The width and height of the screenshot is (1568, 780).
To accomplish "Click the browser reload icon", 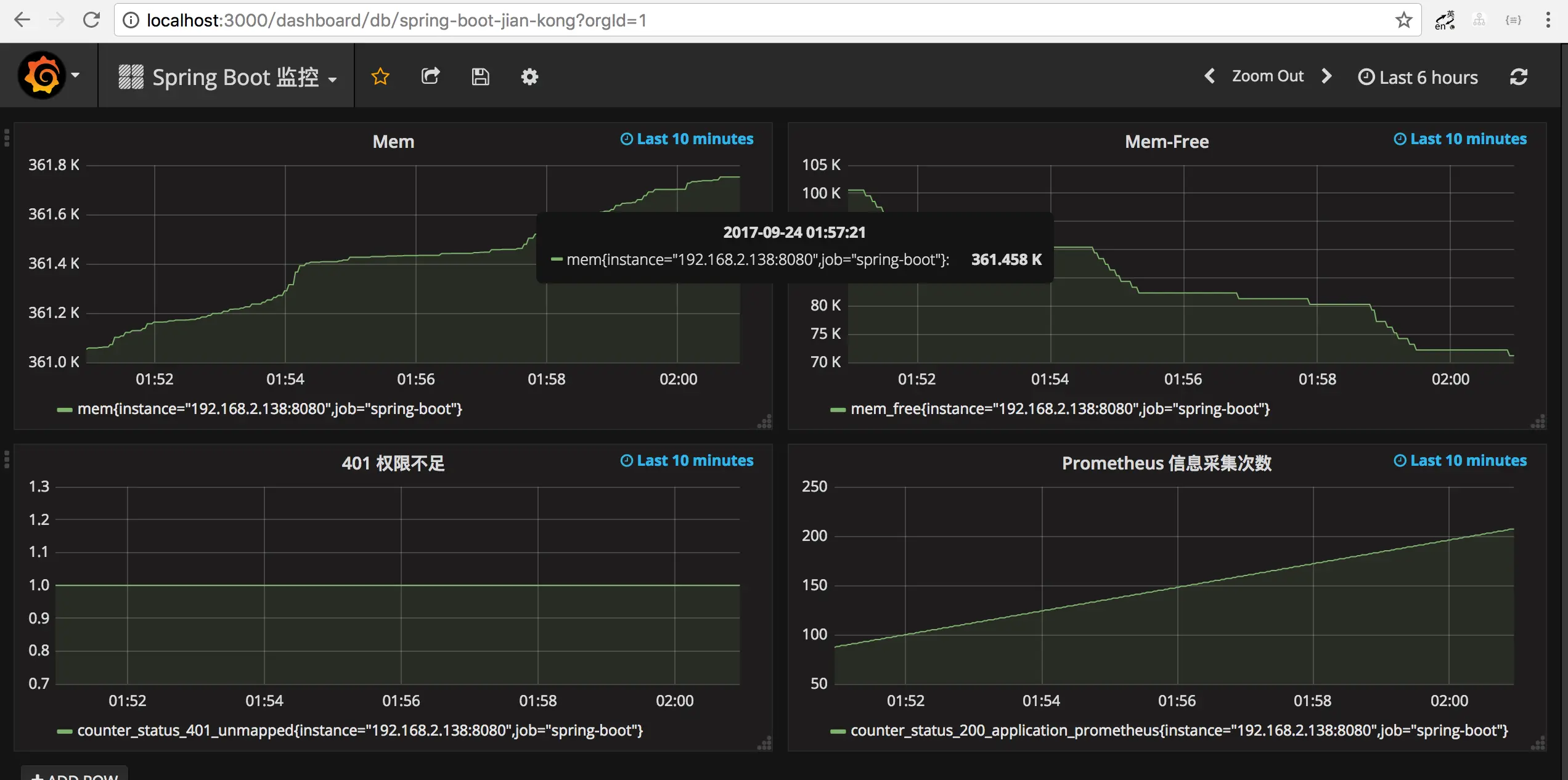I will [91, 20].
